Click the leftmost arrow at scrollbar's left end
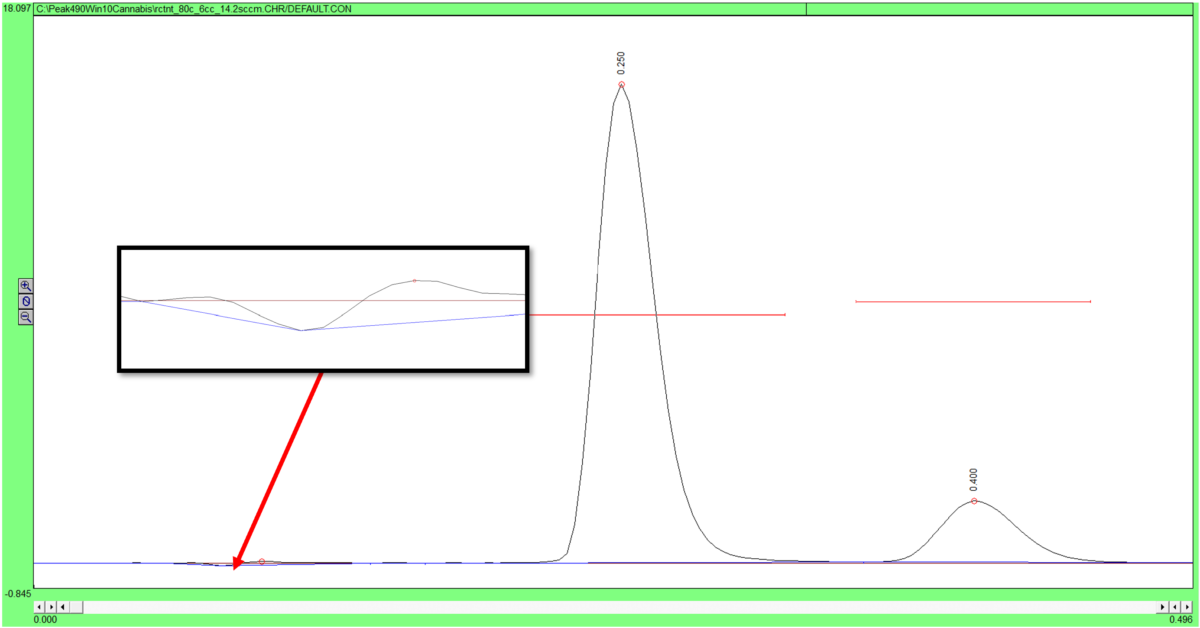This screenshot has height=628, width=1200. (39, 607)
